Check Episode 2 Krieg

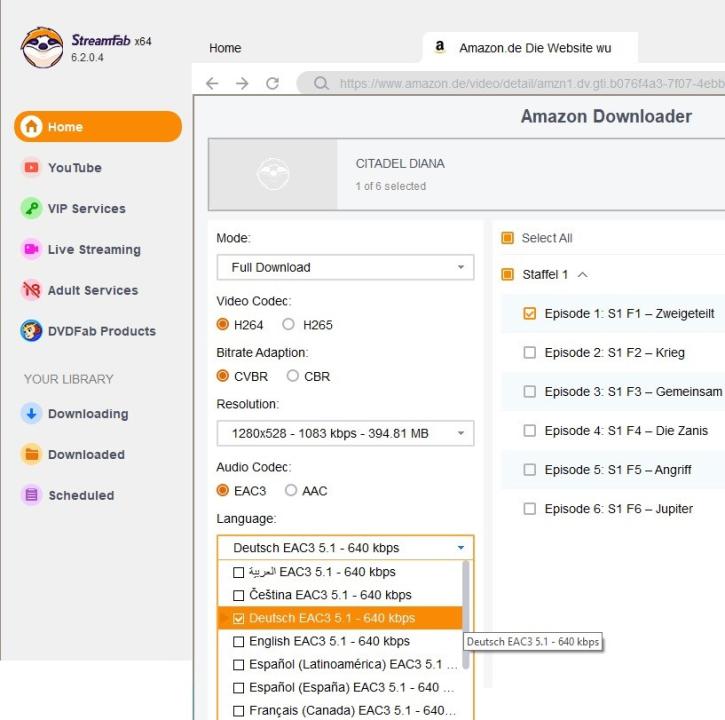point(529,353)
